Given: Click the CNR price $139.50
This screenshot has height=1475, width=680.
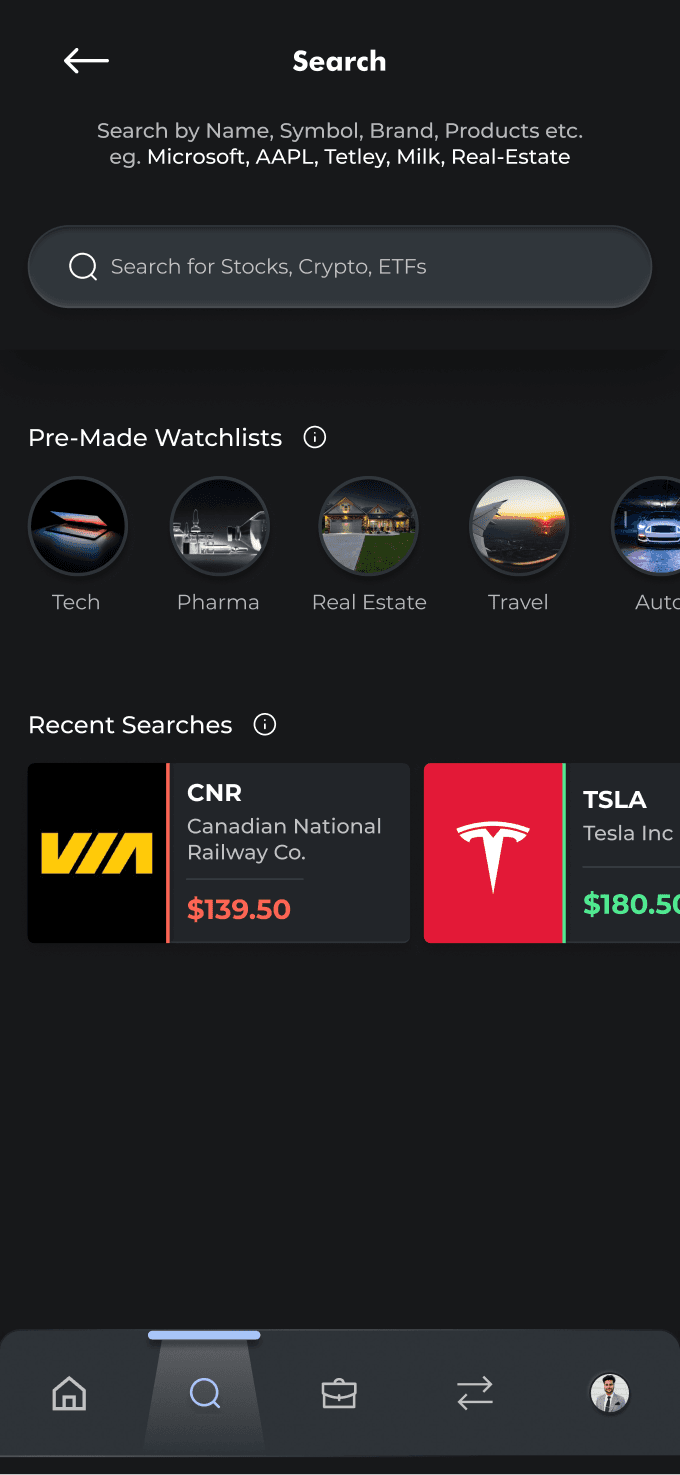Looking at the screenshot, I should (x=239, y=909).
